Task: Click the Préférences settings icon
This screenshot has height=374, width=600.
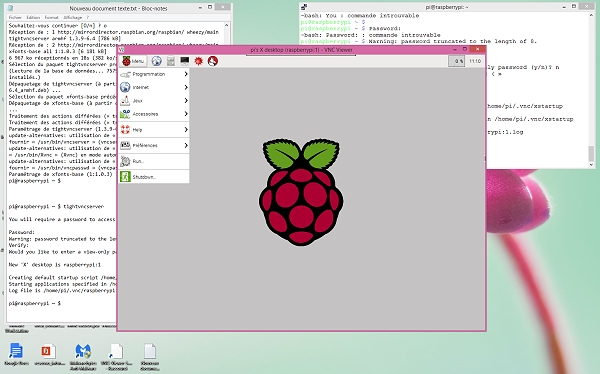Action: pyautogui.click(x=125, y=145)
